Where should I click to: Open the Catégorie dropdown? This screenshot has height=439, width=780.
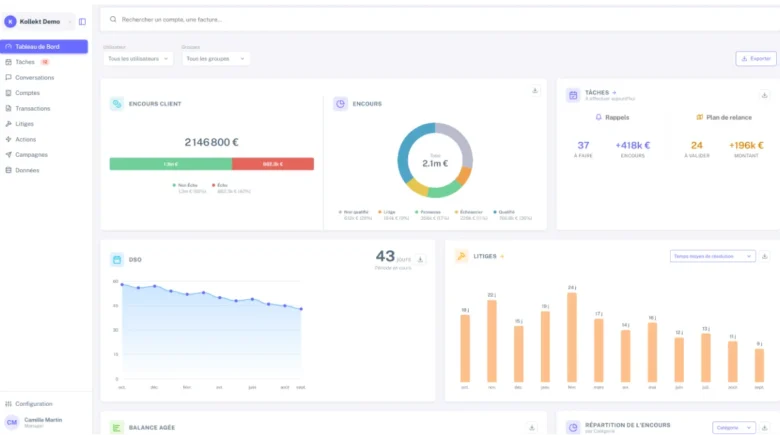[734, 428]
